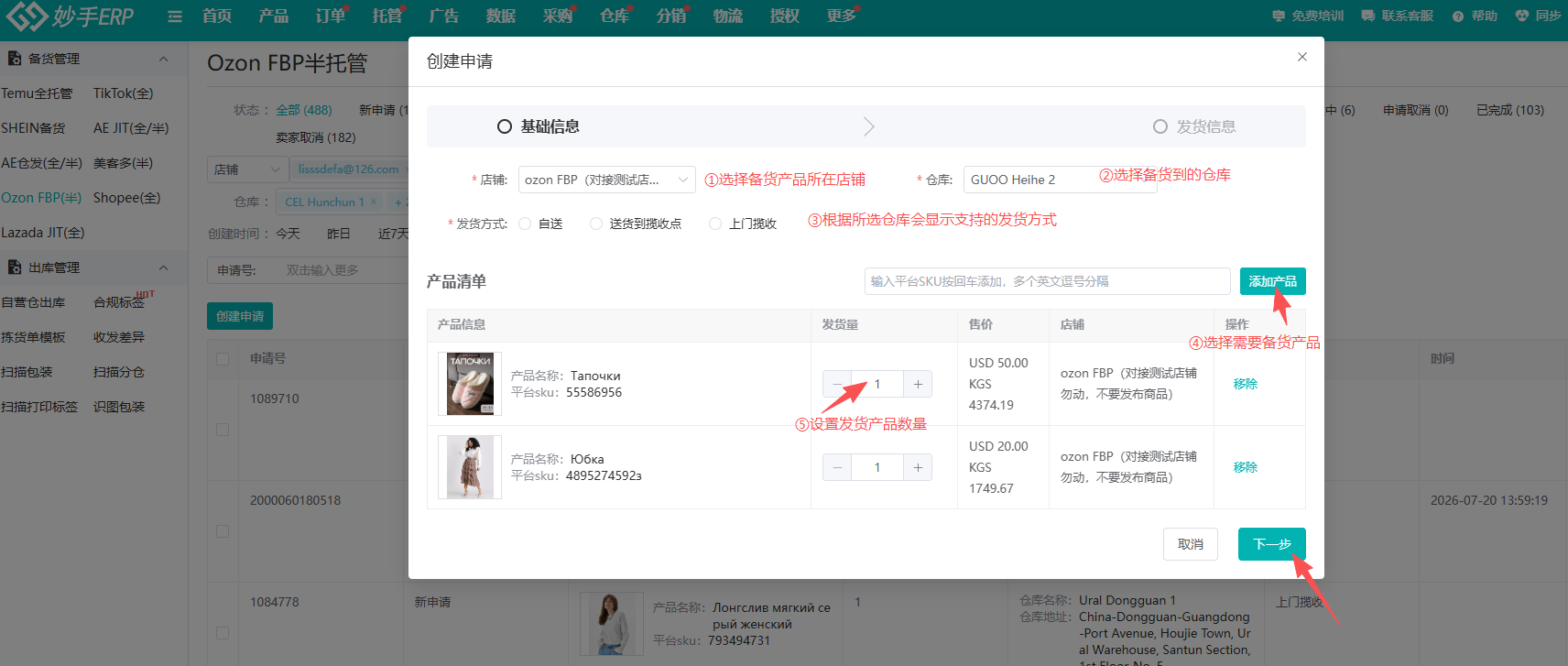
Task: Remove the CEL Hunchun 1 warehouse tag
Action: point(374,202)
